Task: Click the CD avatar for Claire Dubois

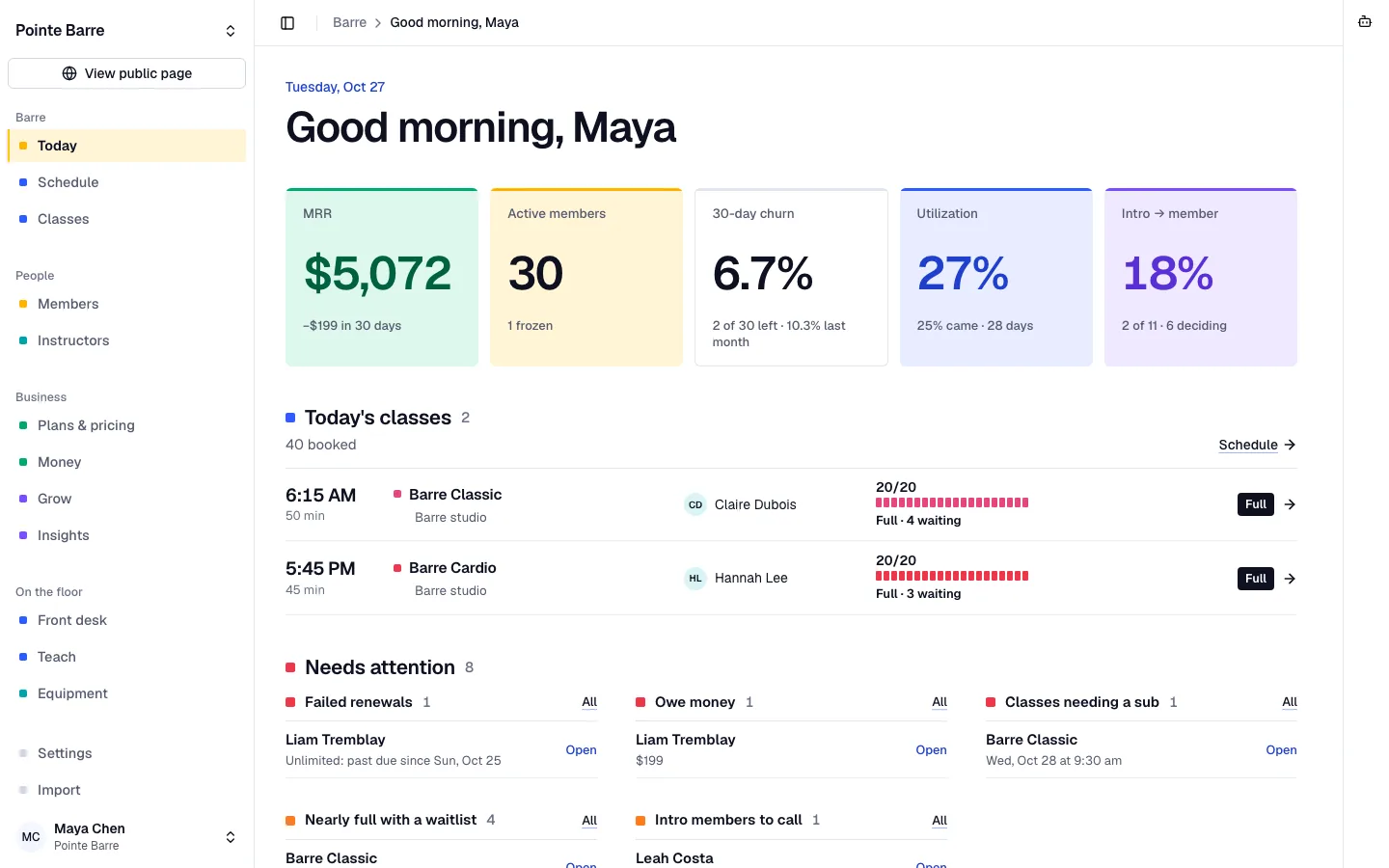Action: (x=695, y=504)
